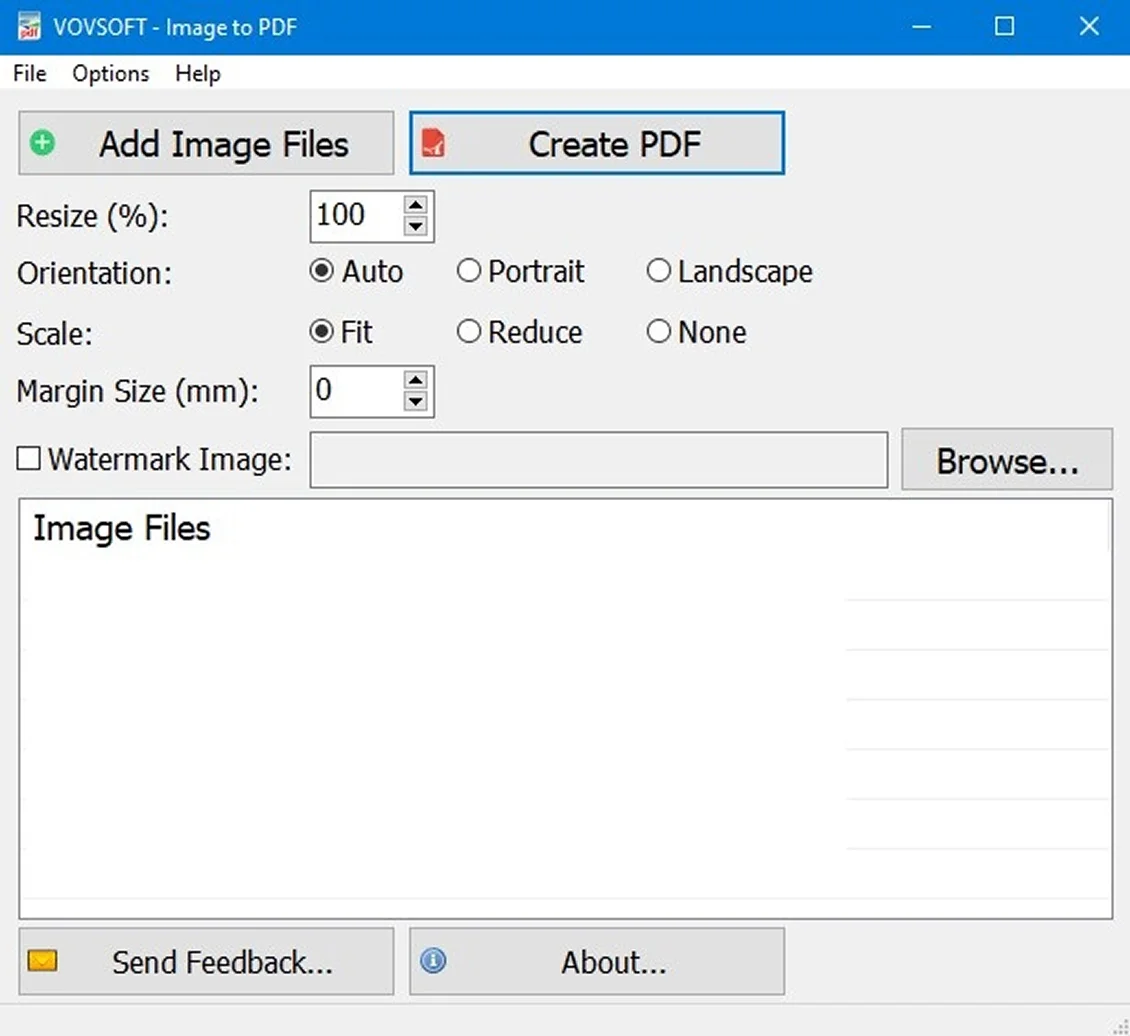Image resolution: width=1130 pixels, height=1036 pixels.
Task: Decrease the Resize percentage value
Action: pos(415,226)
